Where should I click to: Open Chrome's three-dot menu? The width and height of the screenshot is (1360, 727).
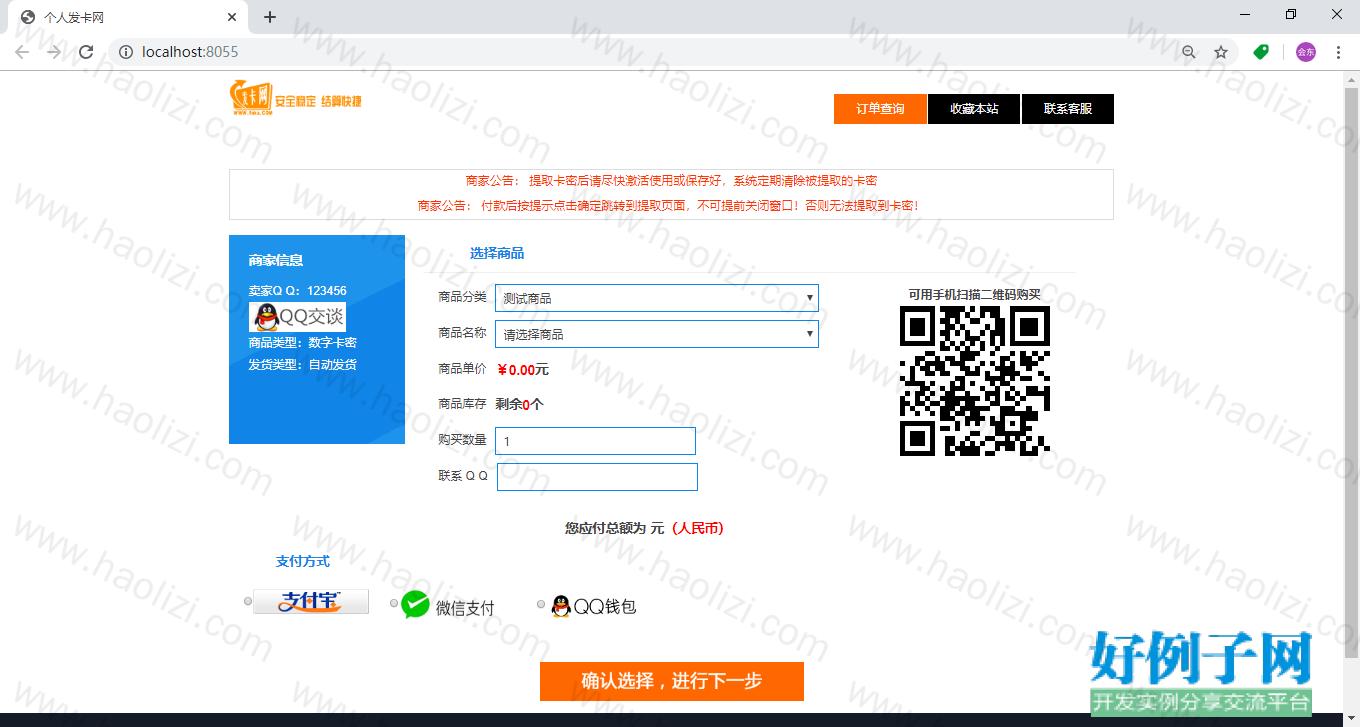pyautogui.click(x=1338, y=52)
